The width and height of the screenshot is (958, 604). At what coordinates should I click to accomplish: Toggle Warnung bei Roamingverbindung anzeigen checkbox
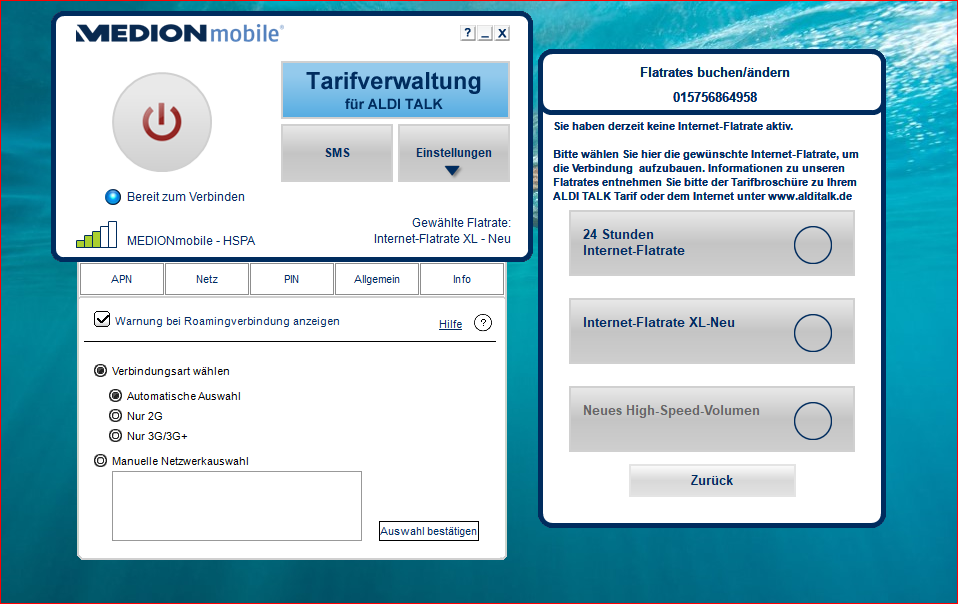coord(101,320)
